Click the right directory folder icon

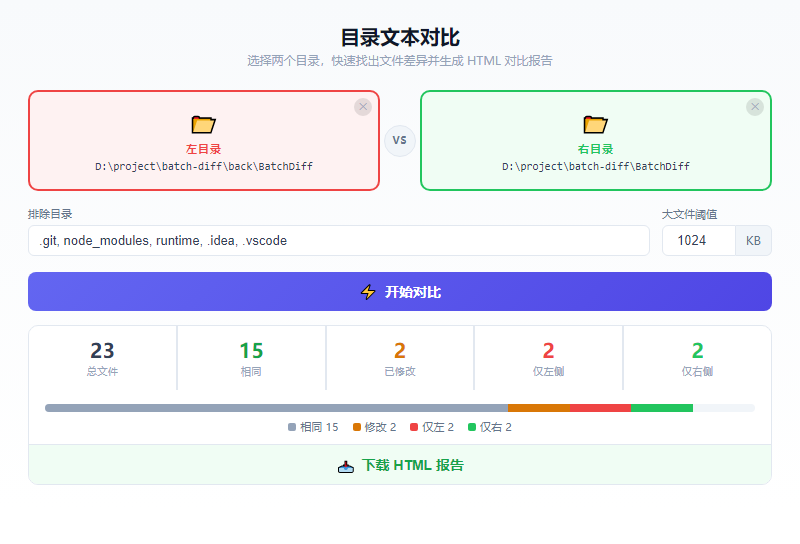595,125
